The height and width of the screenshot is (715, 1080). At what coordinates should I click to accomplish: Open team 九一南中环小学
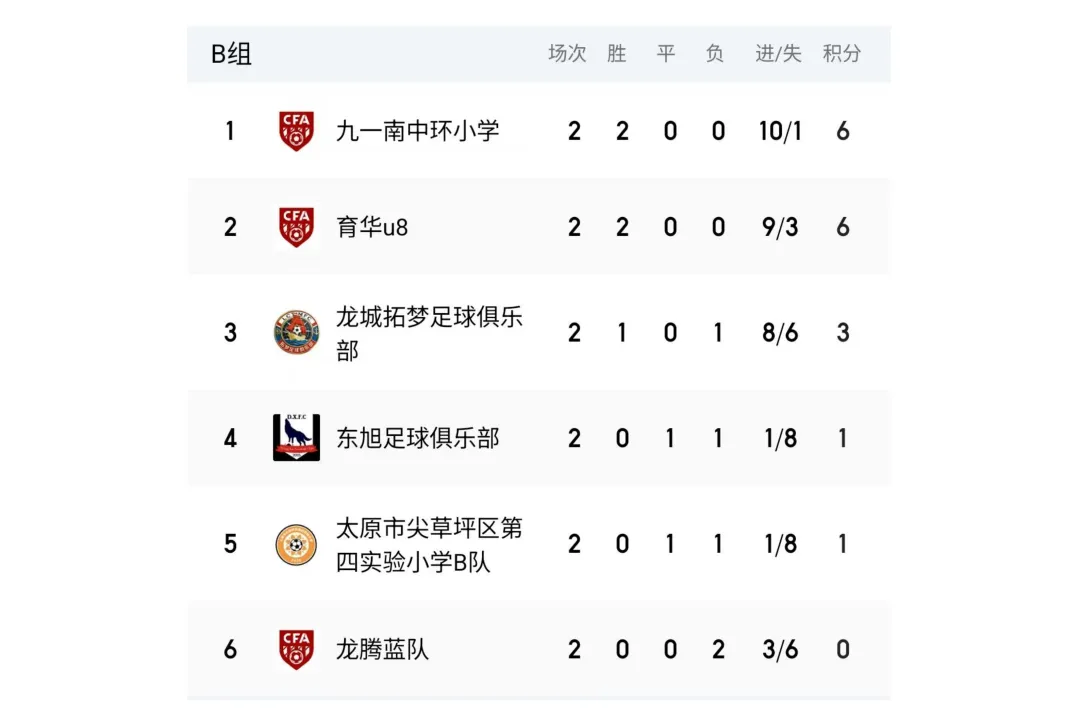click(417, 131)
